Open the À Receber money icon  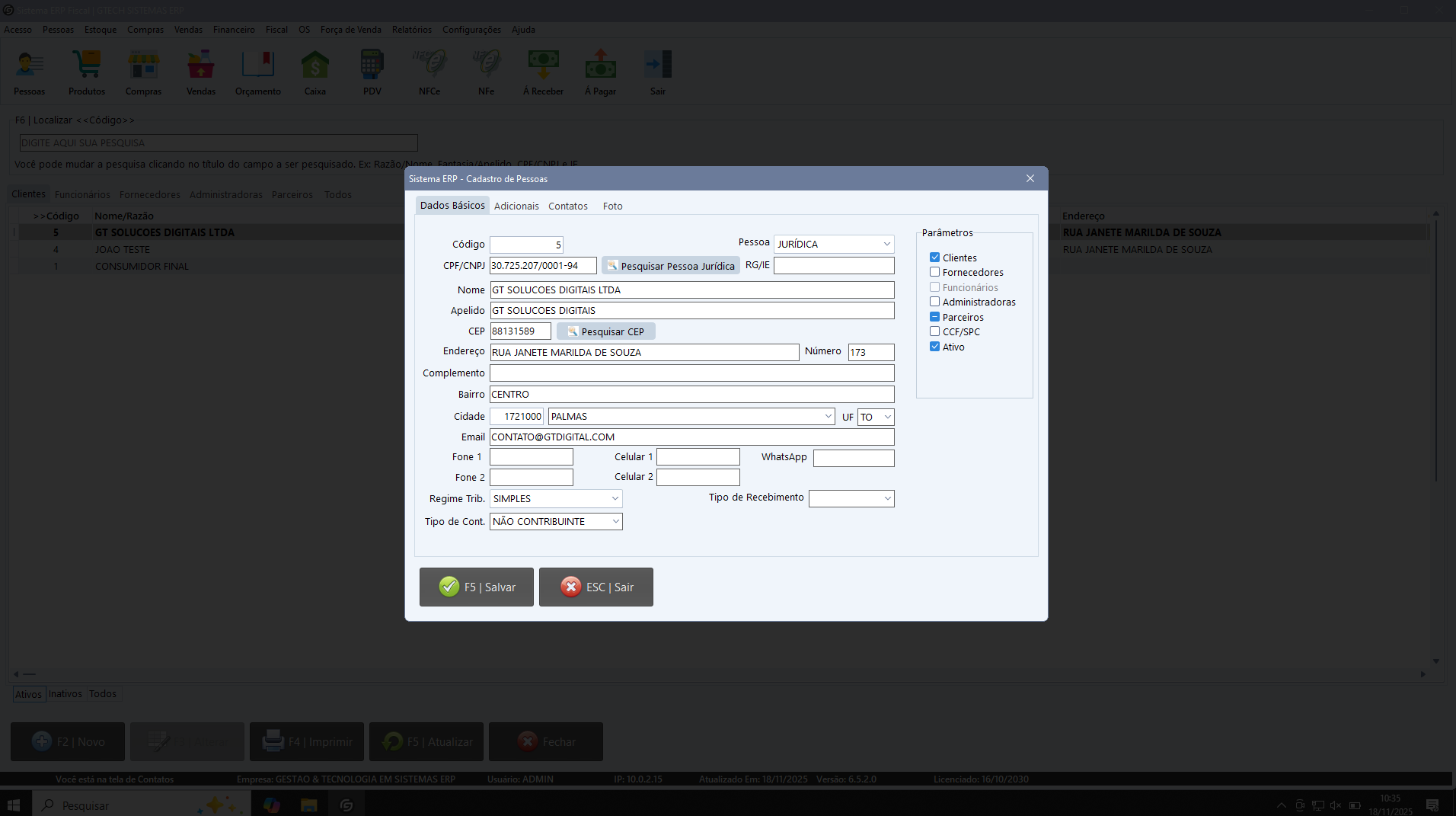tap(543, 66)
